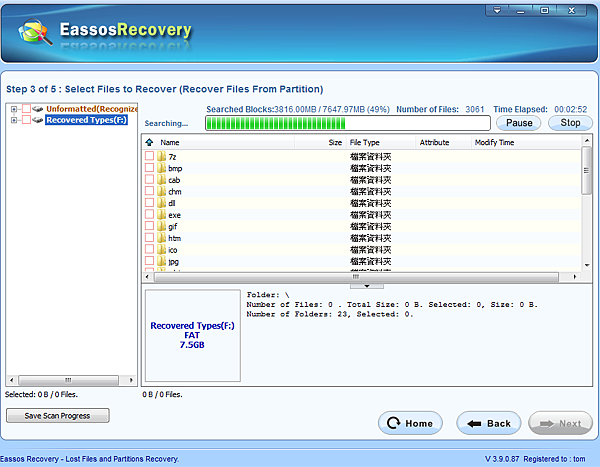Click file list scroll-left arrow
The width and height of the screenshot is (600, 467).
coord(148,277)
